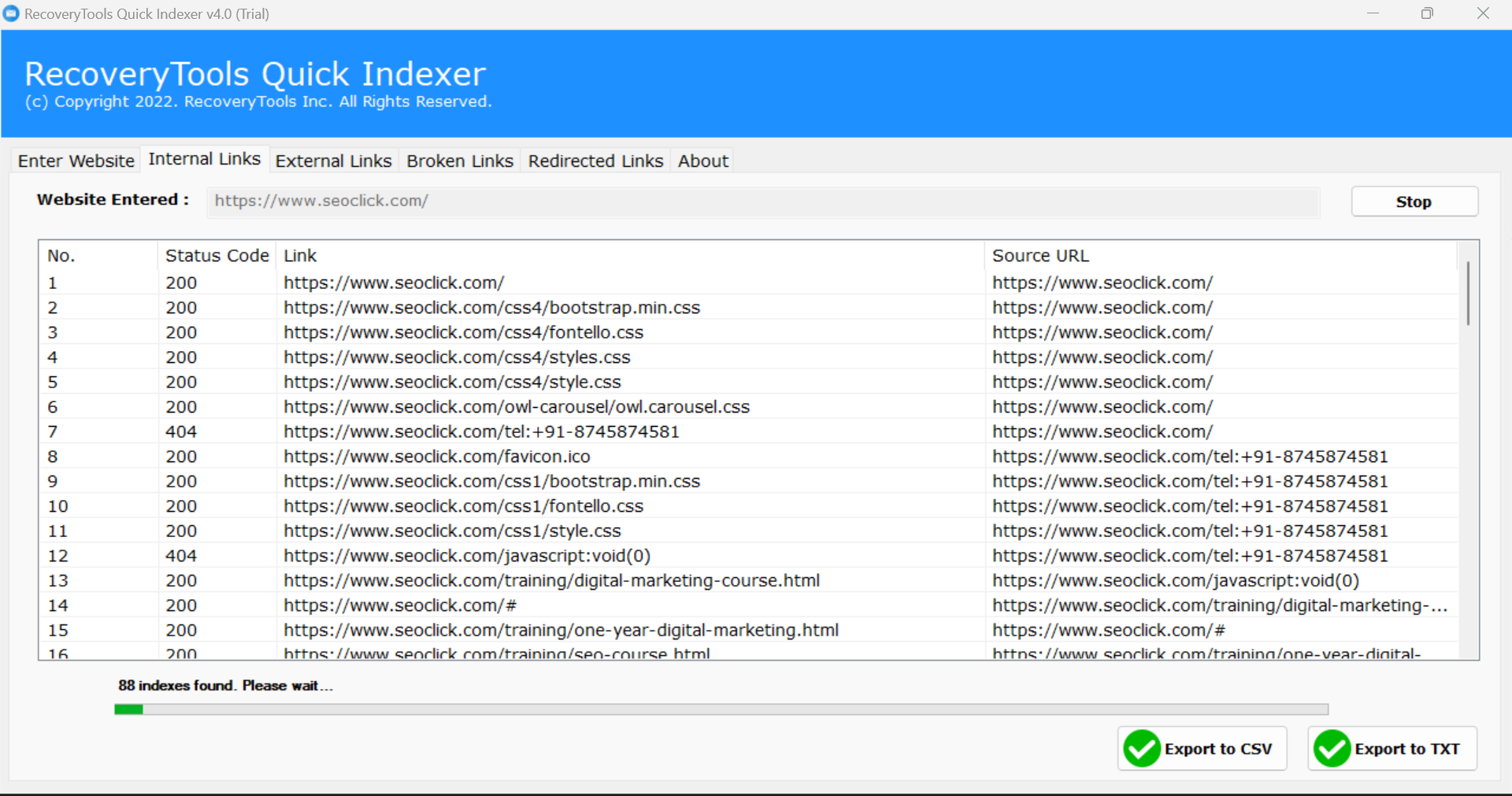The width and height of the screenshot is (1512, 796).
Task: Sort by the Link column header
Action: [x=630, y=256]
